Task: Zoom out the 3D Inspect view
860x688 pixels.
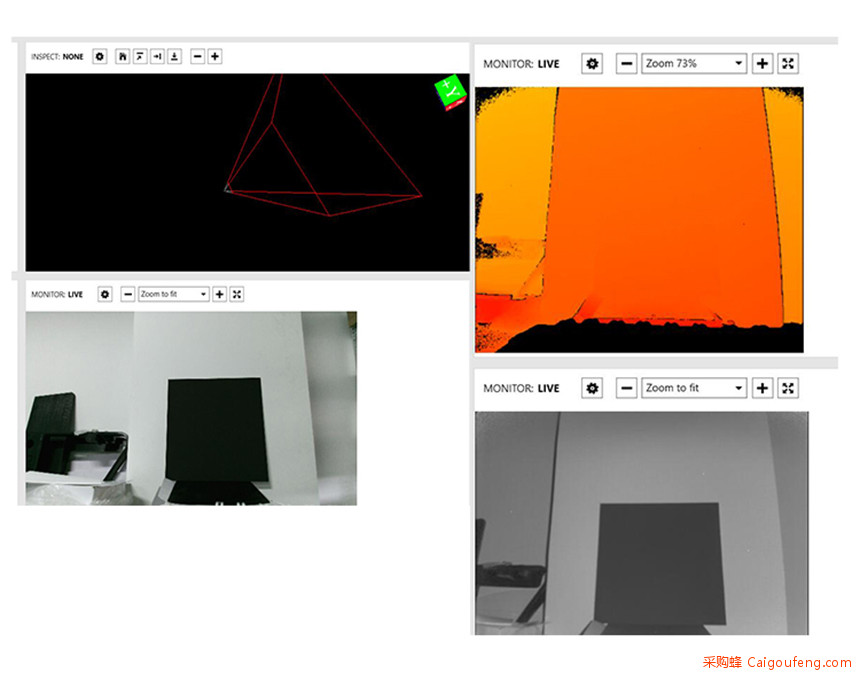Action: 197,57
